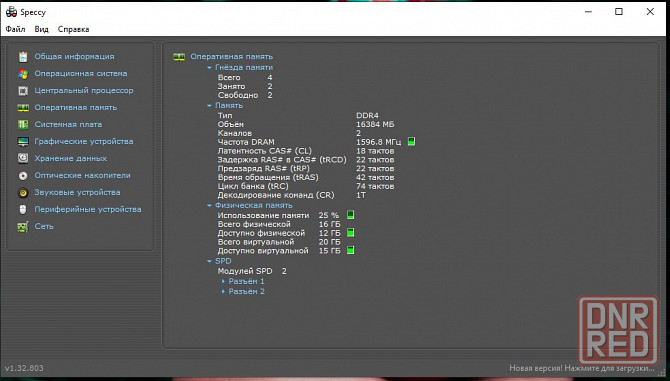Collapse the Память section
Image resolution: width=670 pixels, height=381 pixels.
click(x=209, y=106)
